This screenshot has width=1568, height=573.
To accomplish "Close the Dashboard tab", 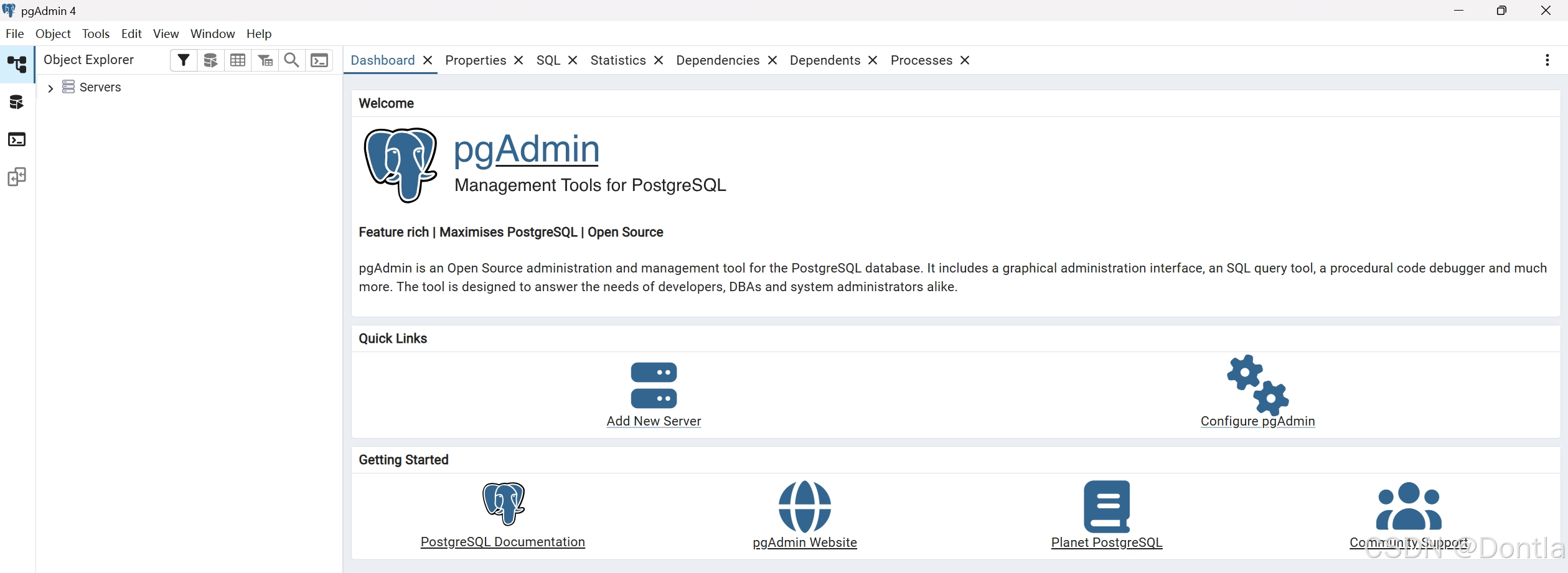I will [x=428, y=60].
